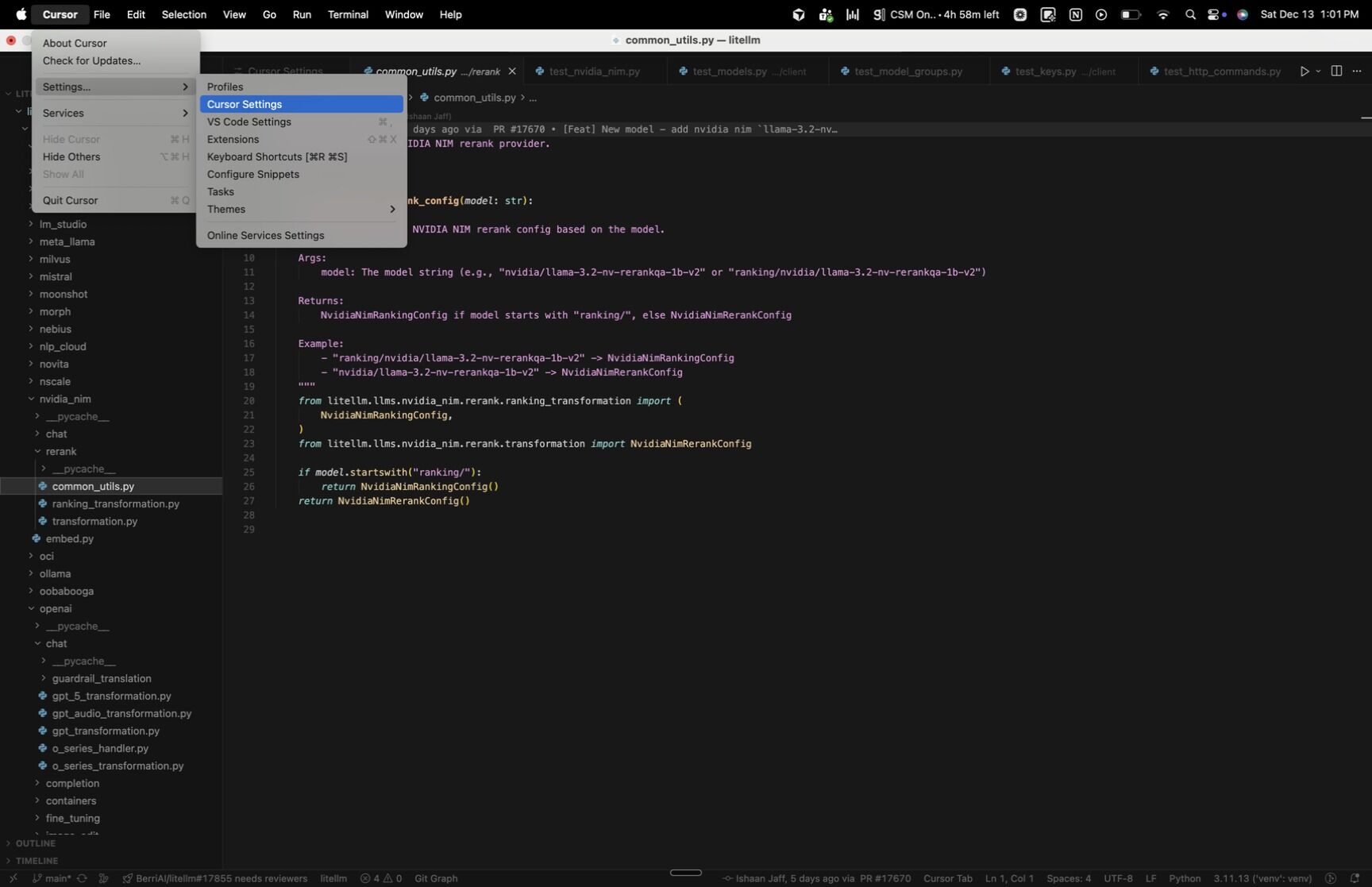The width and height of the screenshot is (1372, 887).
Task: Click the Python icon on test_nvidia_nim.py tab
Action: [x=540, y=71]
